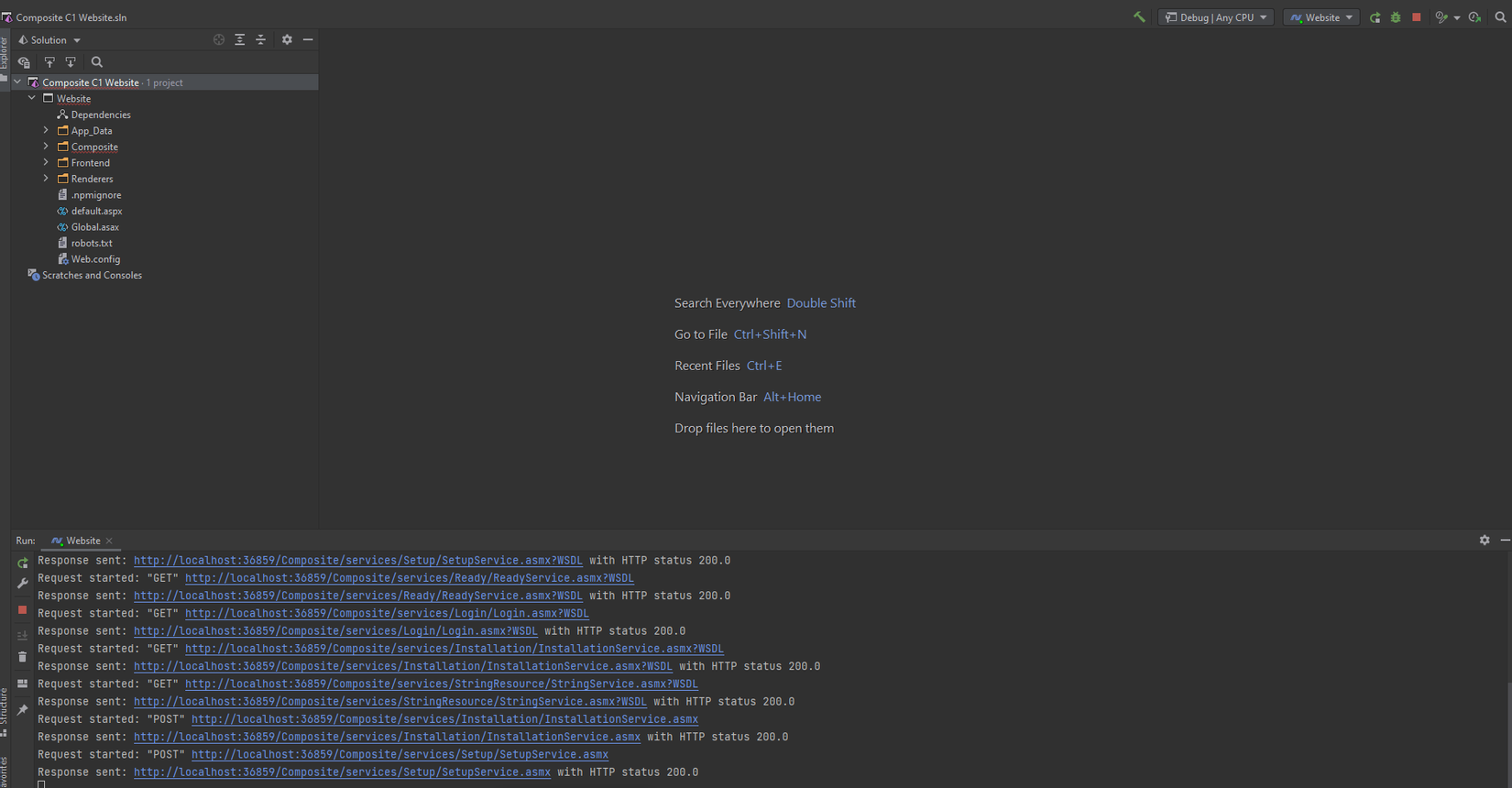Open the Explorer side tab

[x=5, y=59]
